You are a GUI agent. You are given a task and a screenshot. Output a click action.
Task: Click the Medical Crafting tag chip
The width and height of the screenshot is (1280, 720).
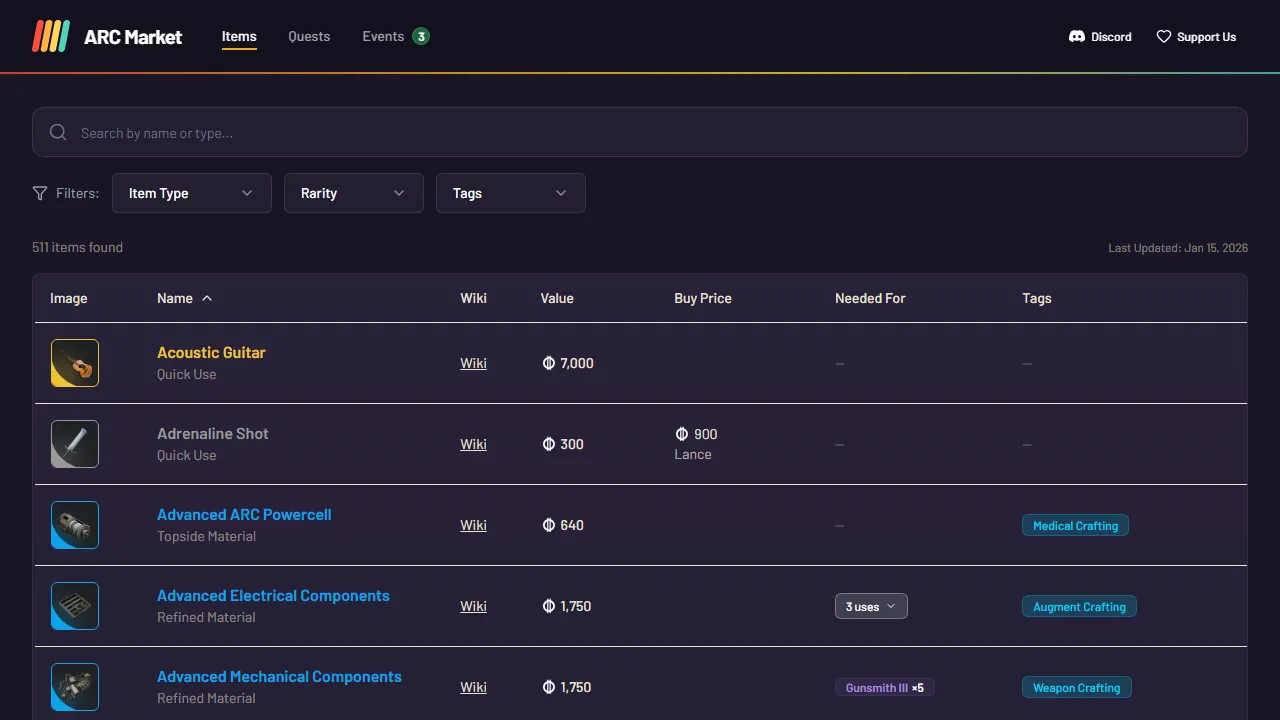(x=1075, y=525)
